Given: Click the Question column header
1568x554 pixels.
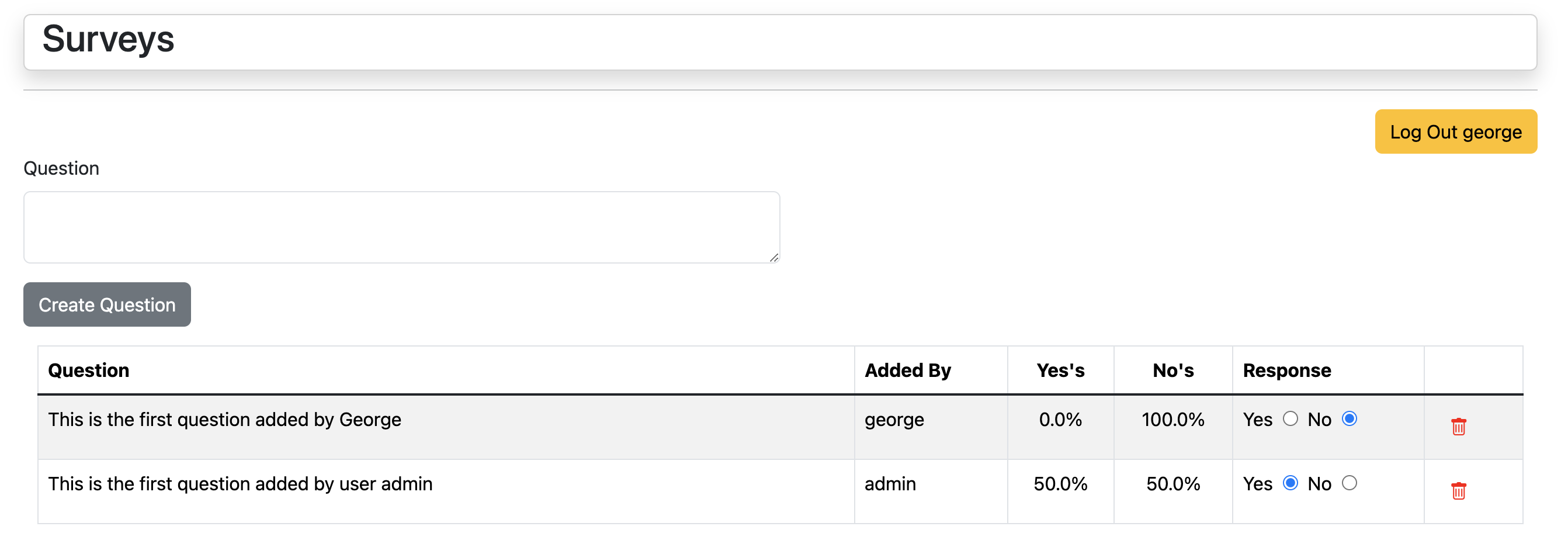Looking at the screenshot, I should tap(89, 370).
